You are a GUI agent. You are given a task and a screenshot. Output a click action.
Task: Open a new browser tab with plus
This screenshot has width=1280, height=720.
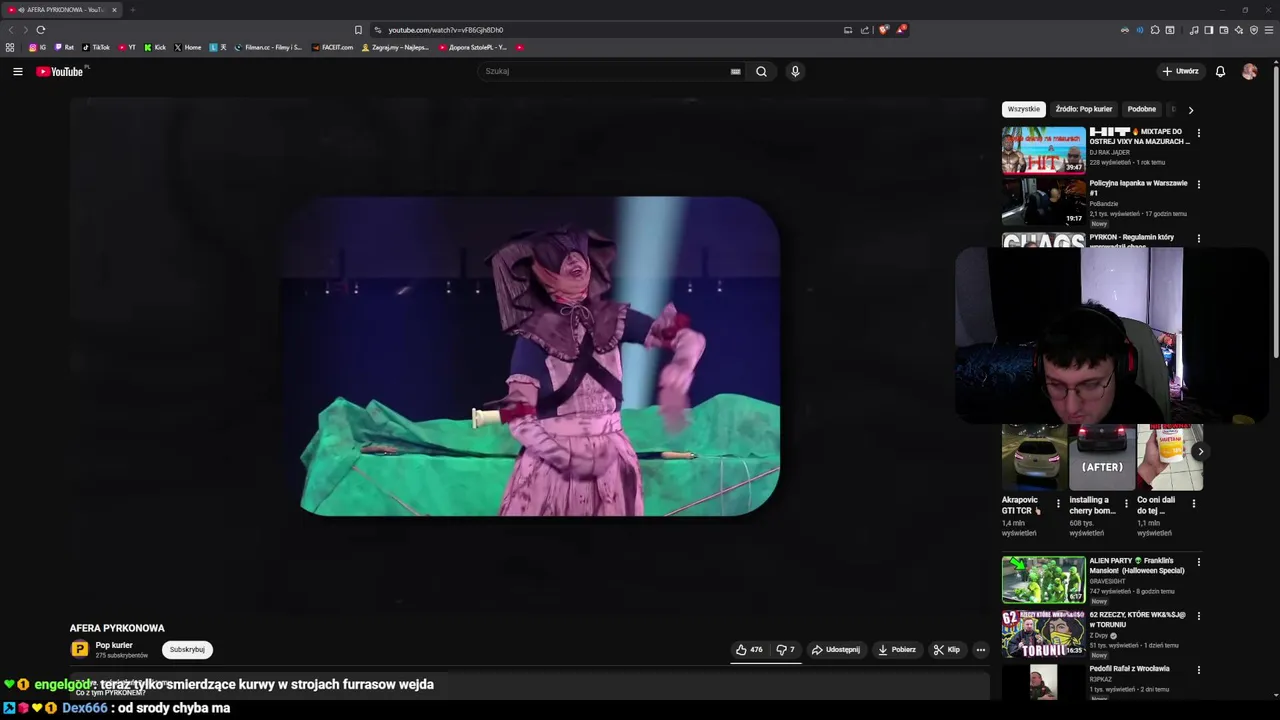pos(132,10)
